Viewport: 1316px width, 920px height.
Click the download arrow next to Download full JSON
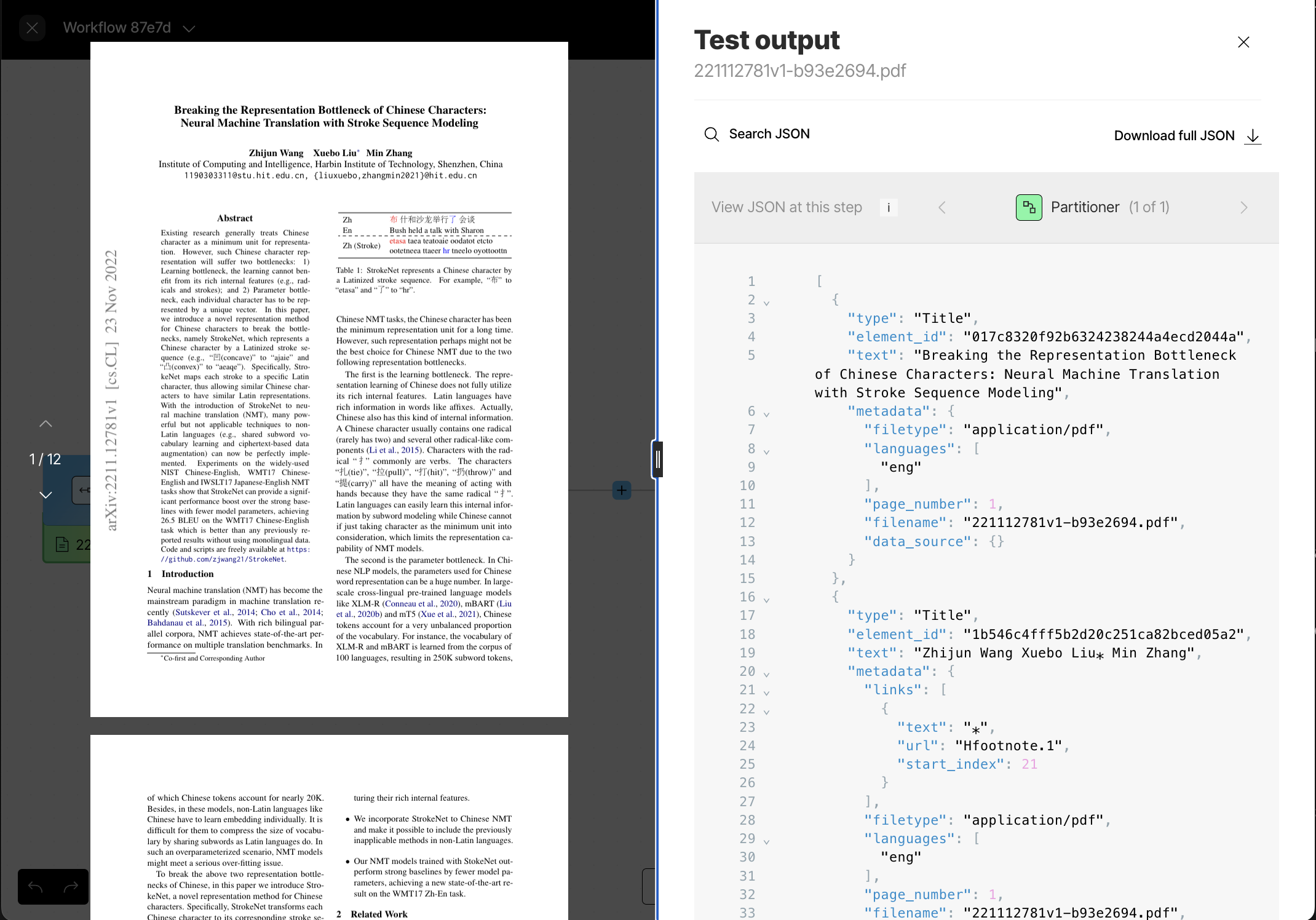pos(1253,137)
